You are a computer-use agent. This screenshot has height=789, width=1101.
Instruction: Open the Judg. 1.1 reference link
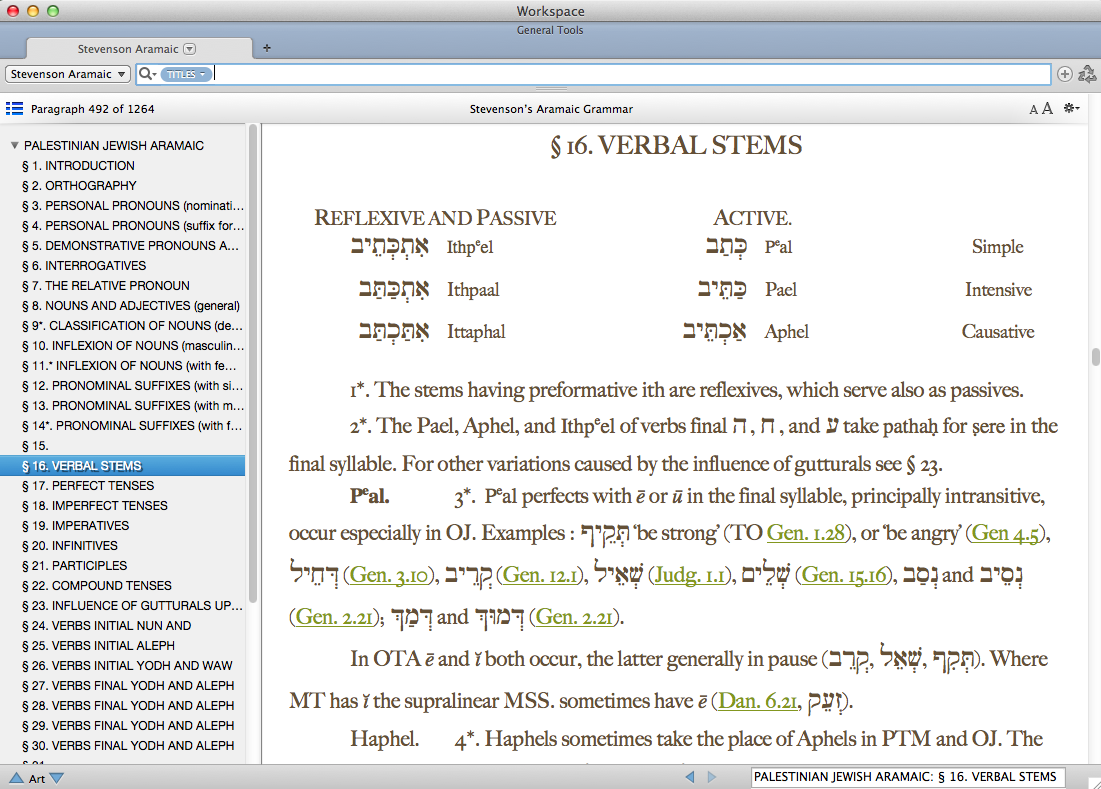coord(689,575)
